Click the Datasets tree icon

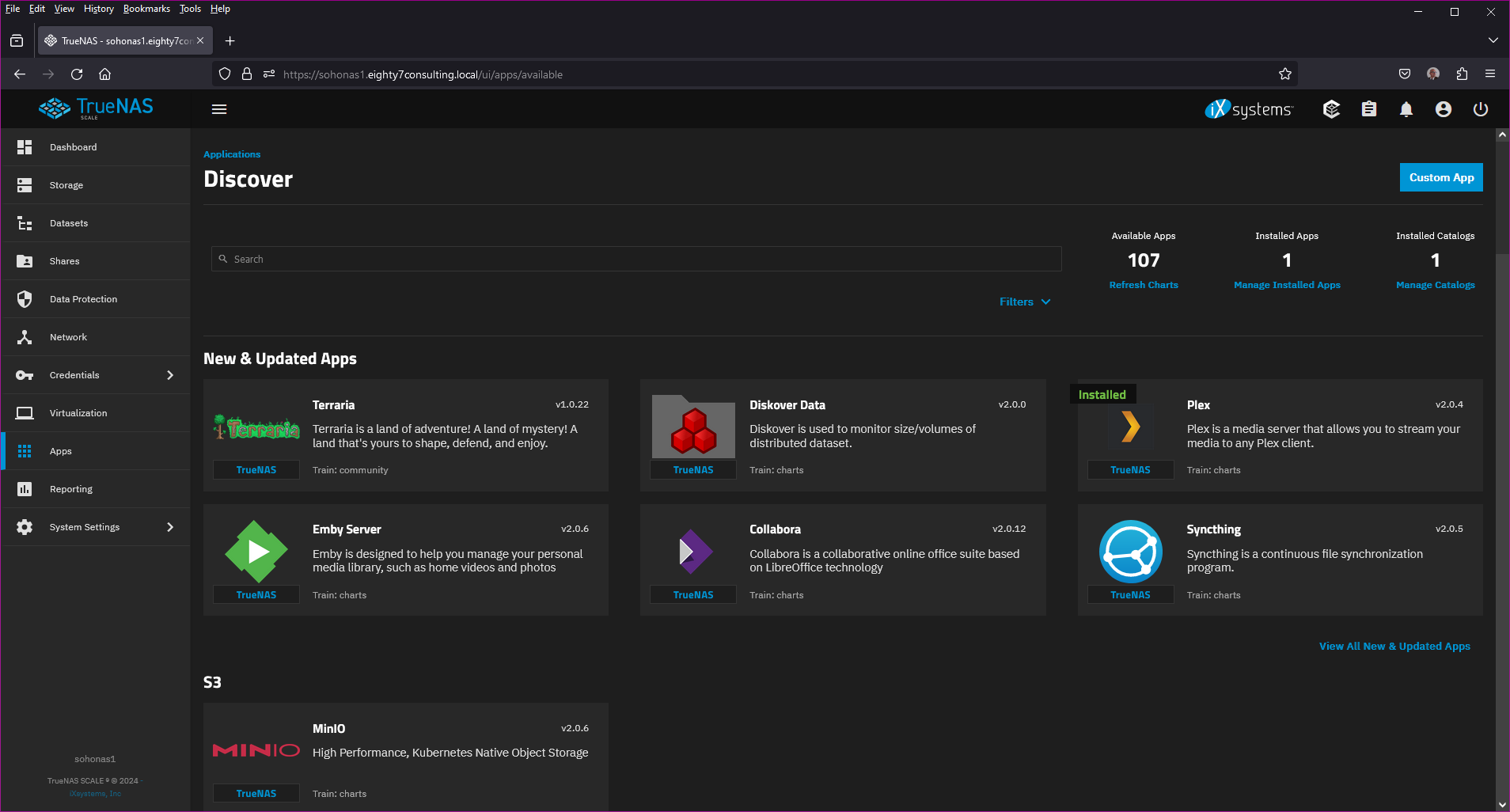pyautogui.click(x=25, y=223)
